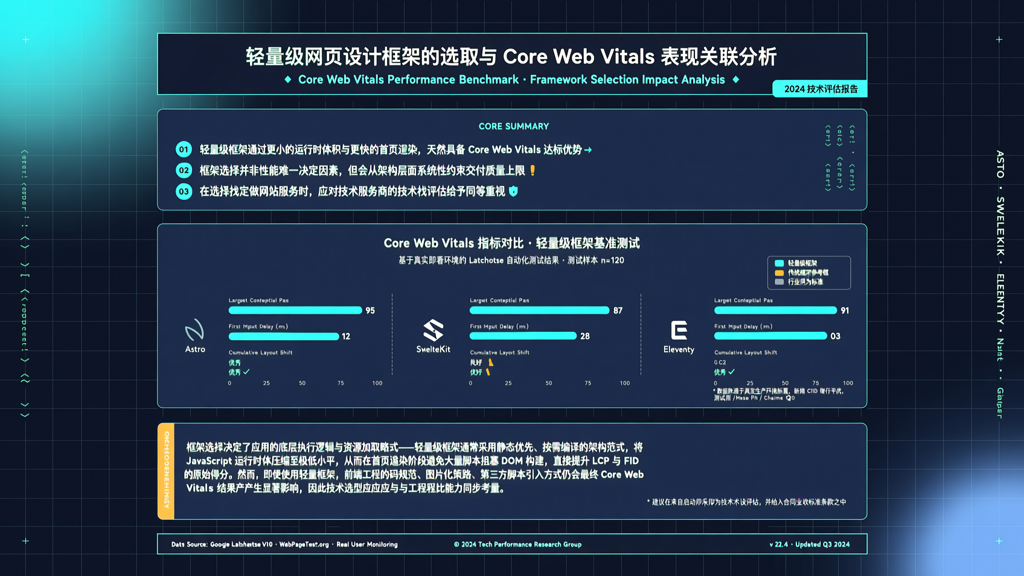Click the SvelteKit framework logo
This screenshot has height=576, width=1024.
(433, 330)
